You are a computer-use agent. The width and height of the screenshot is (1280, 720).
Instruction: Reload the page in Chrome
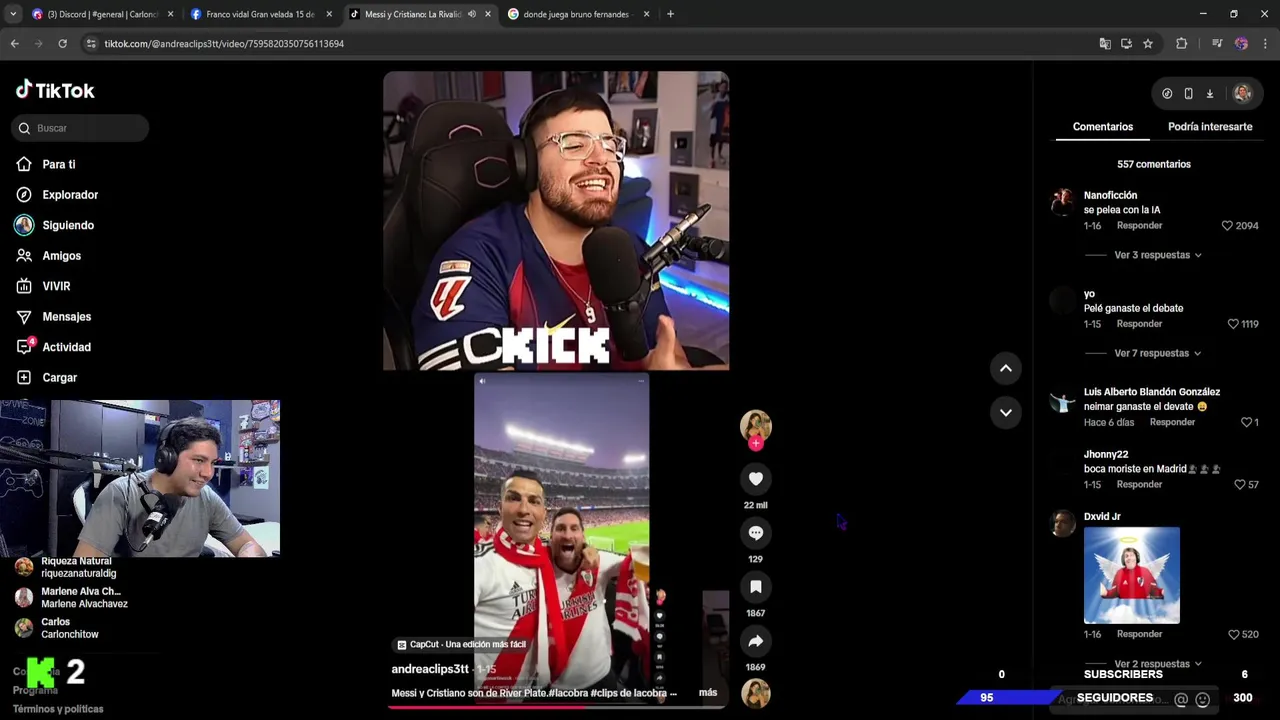(62, 44)
